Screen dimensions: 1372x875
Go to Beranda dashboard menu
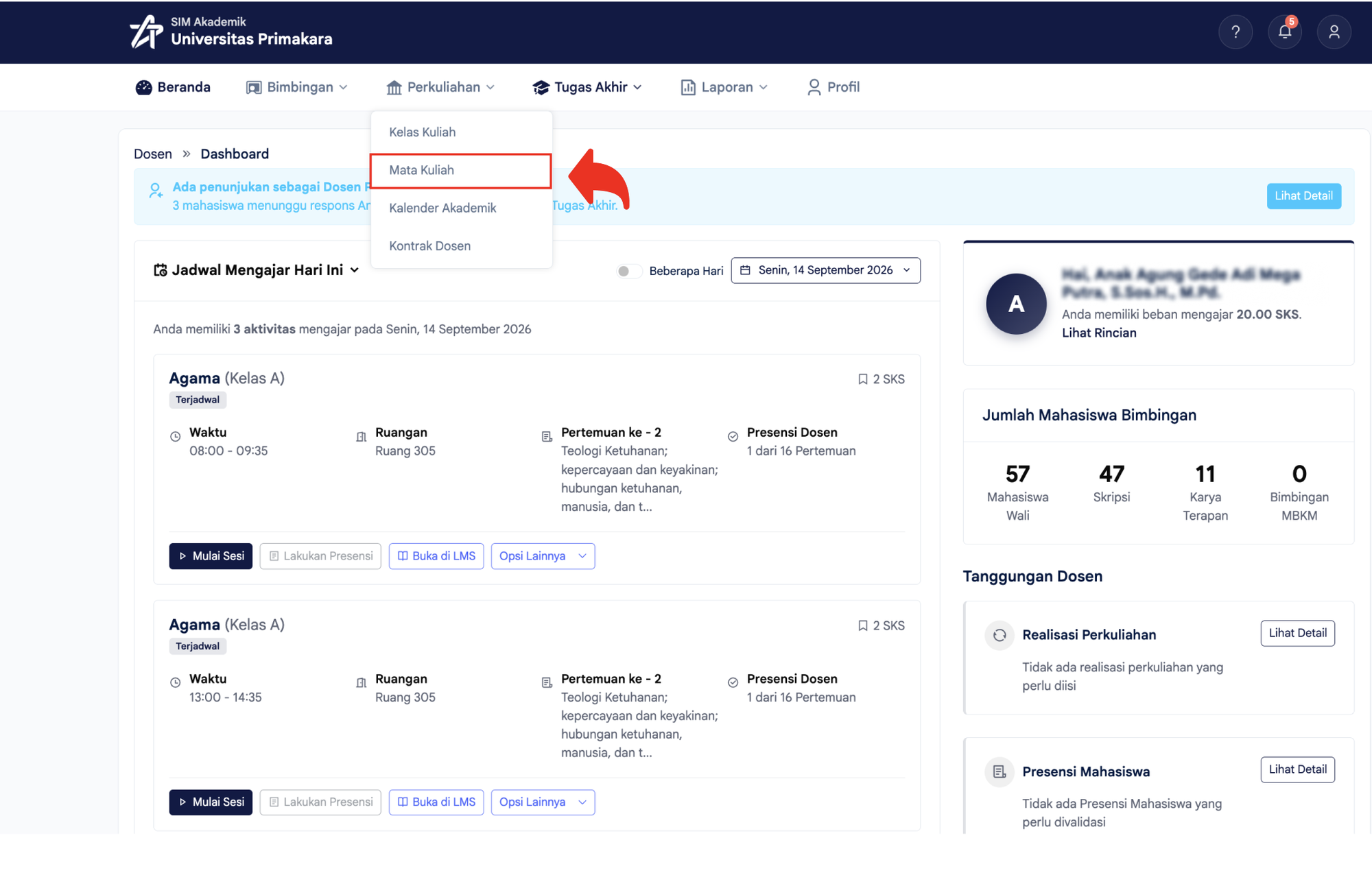click(x=173, y=87)
